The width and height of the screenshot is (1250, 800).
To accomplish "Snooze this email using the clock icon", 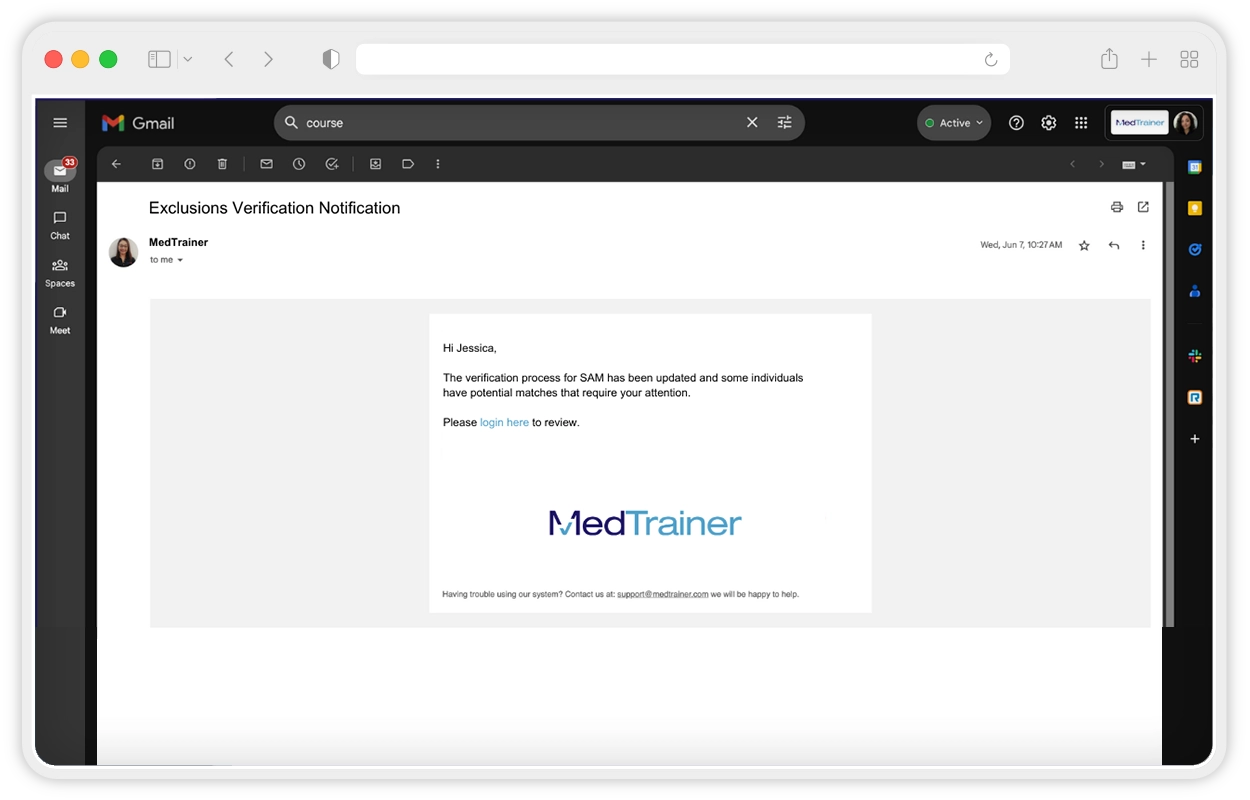I will click(299, 164).
